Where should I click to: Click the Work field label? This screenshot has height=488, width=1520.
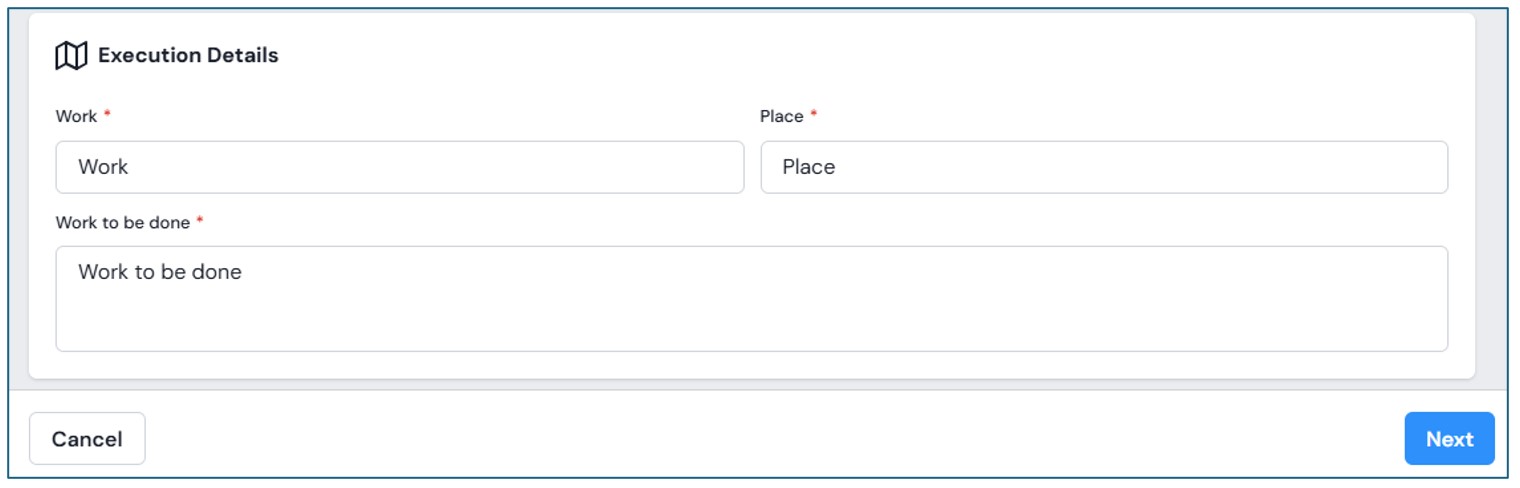point(76,116)
